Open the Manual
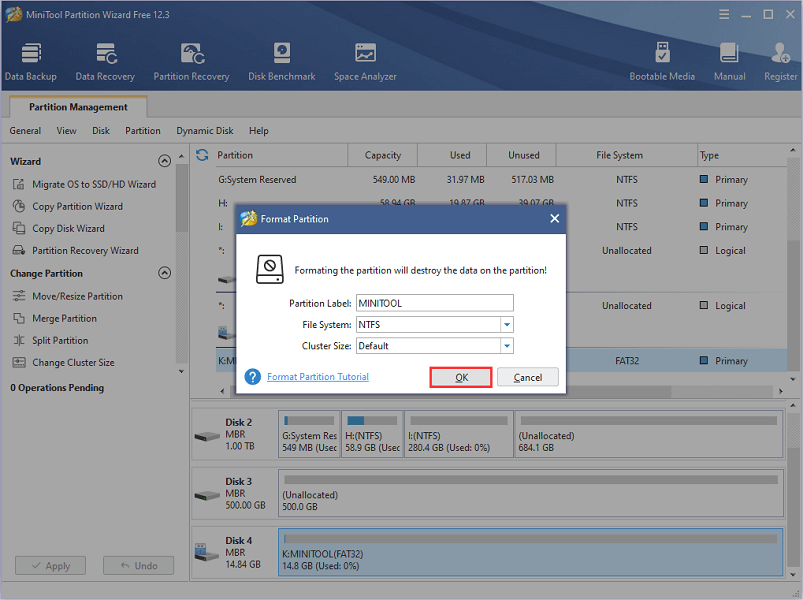Image resolution: width=803 pixels, height=600 pixels. coord(729,61)
